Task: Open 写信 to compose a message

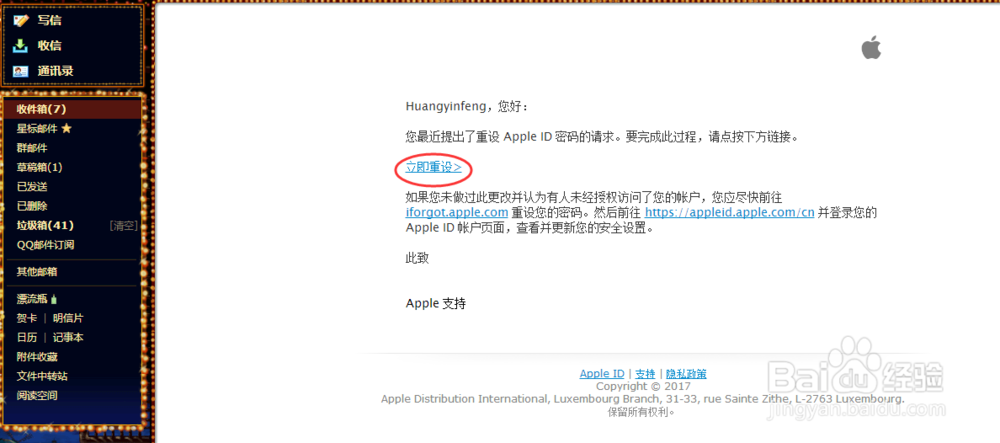Action: 49,20
